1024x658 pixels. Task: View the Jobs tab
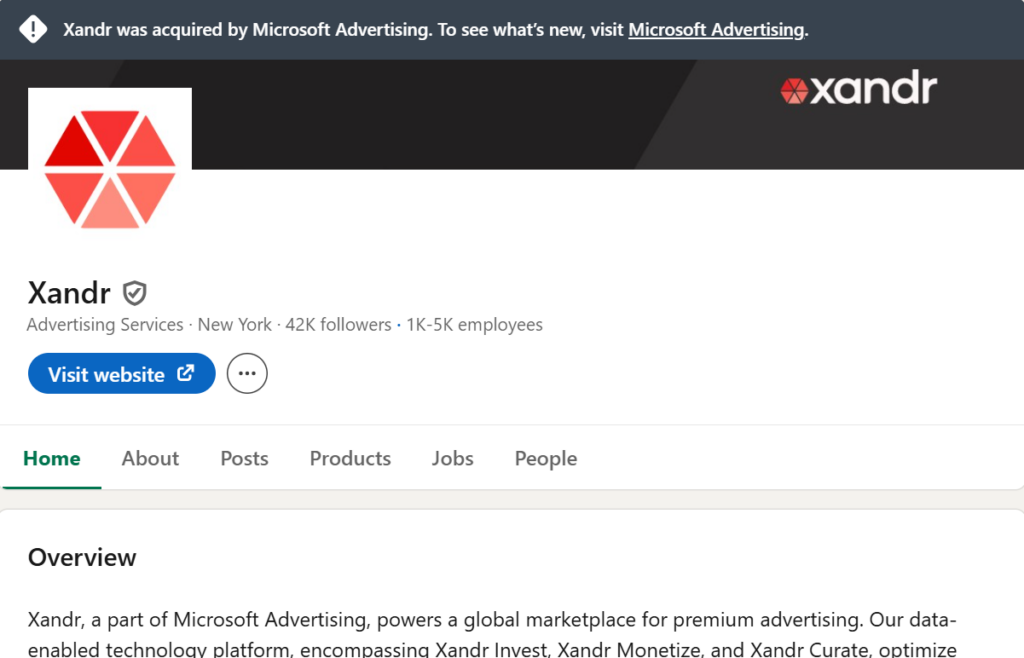(452, 458)
